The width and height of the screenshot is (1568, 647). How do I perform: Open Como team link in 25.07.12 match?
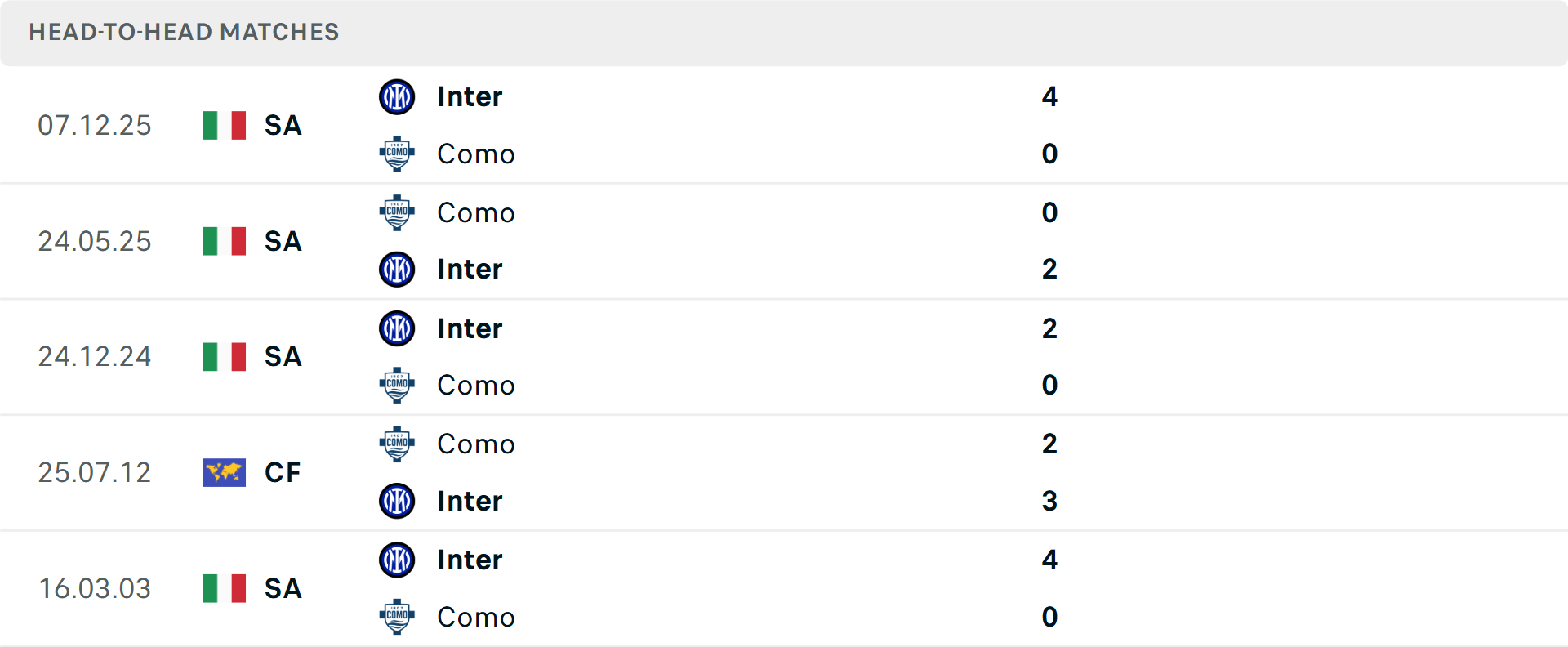pos(475,444)
